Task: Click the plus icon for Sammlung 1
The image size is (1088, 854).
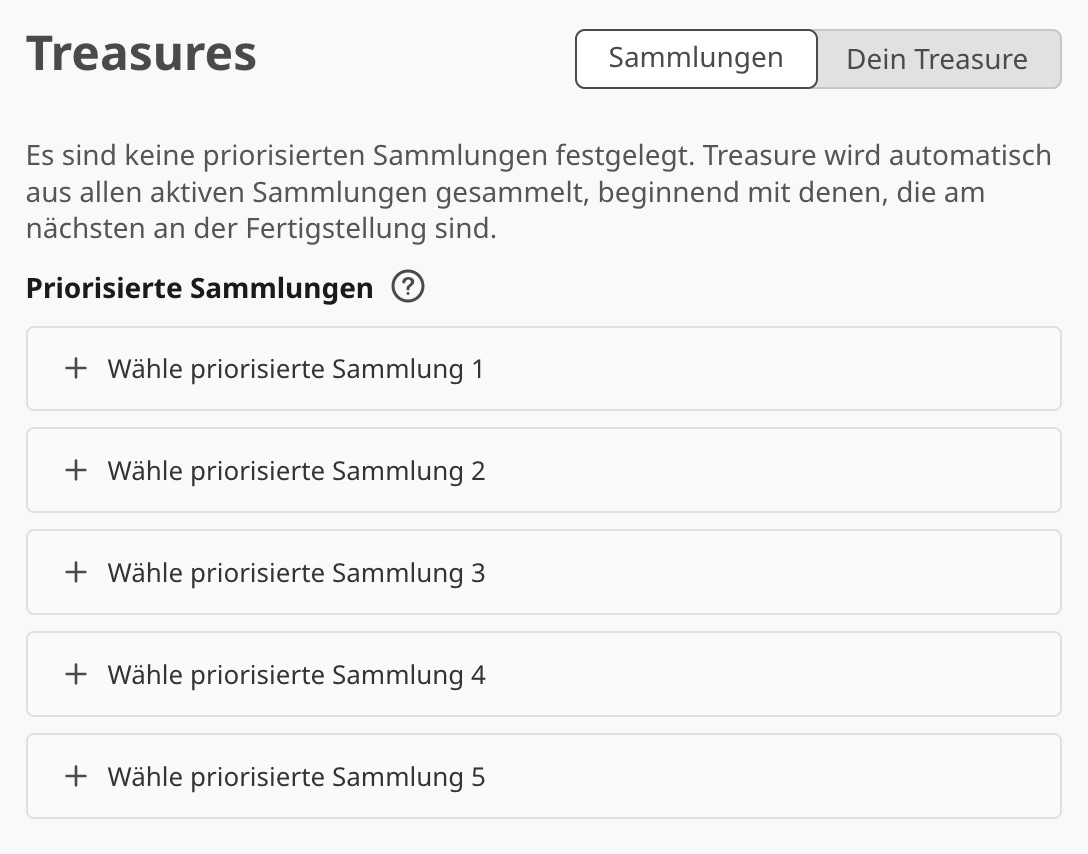Action: pyautogui.click(x=76, y=369)
